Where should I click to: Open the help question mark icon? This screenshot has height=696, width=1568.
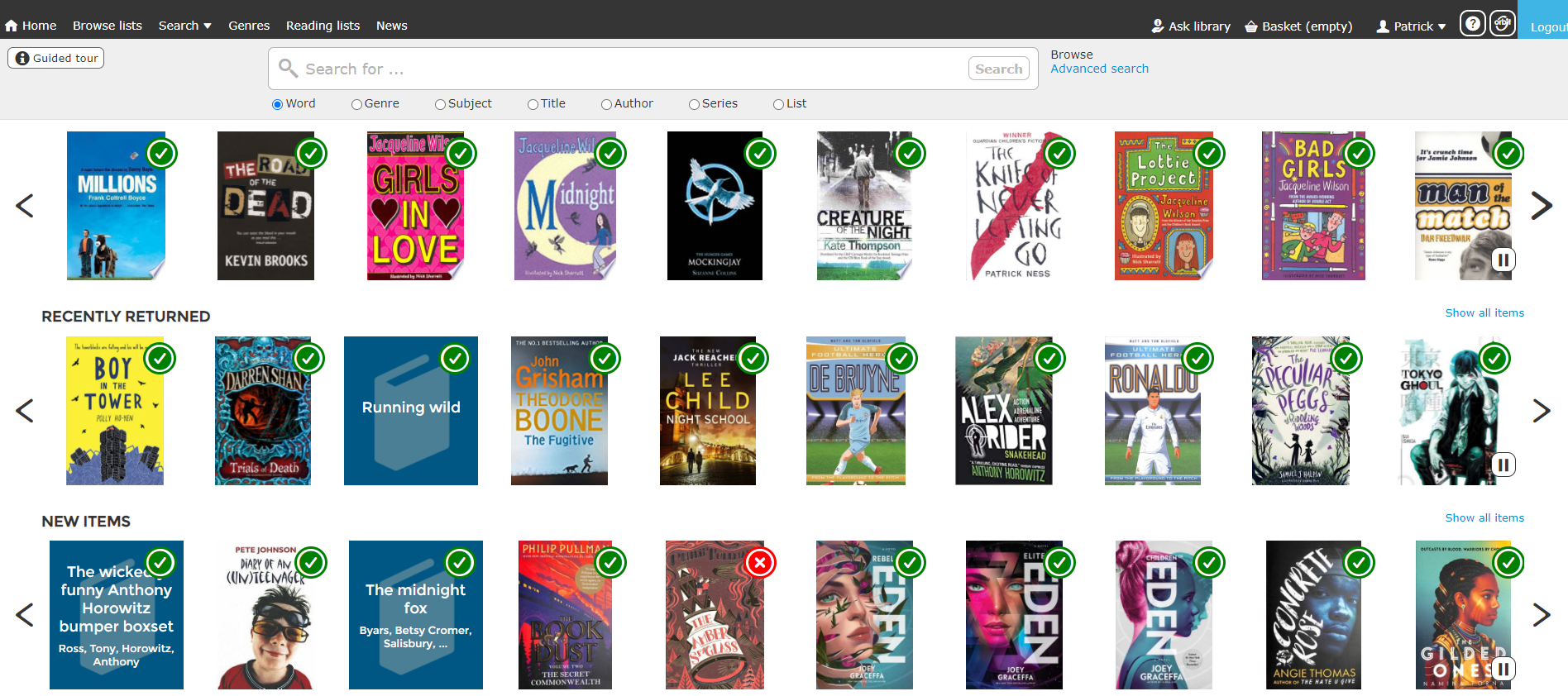(x=1472, y=23)
